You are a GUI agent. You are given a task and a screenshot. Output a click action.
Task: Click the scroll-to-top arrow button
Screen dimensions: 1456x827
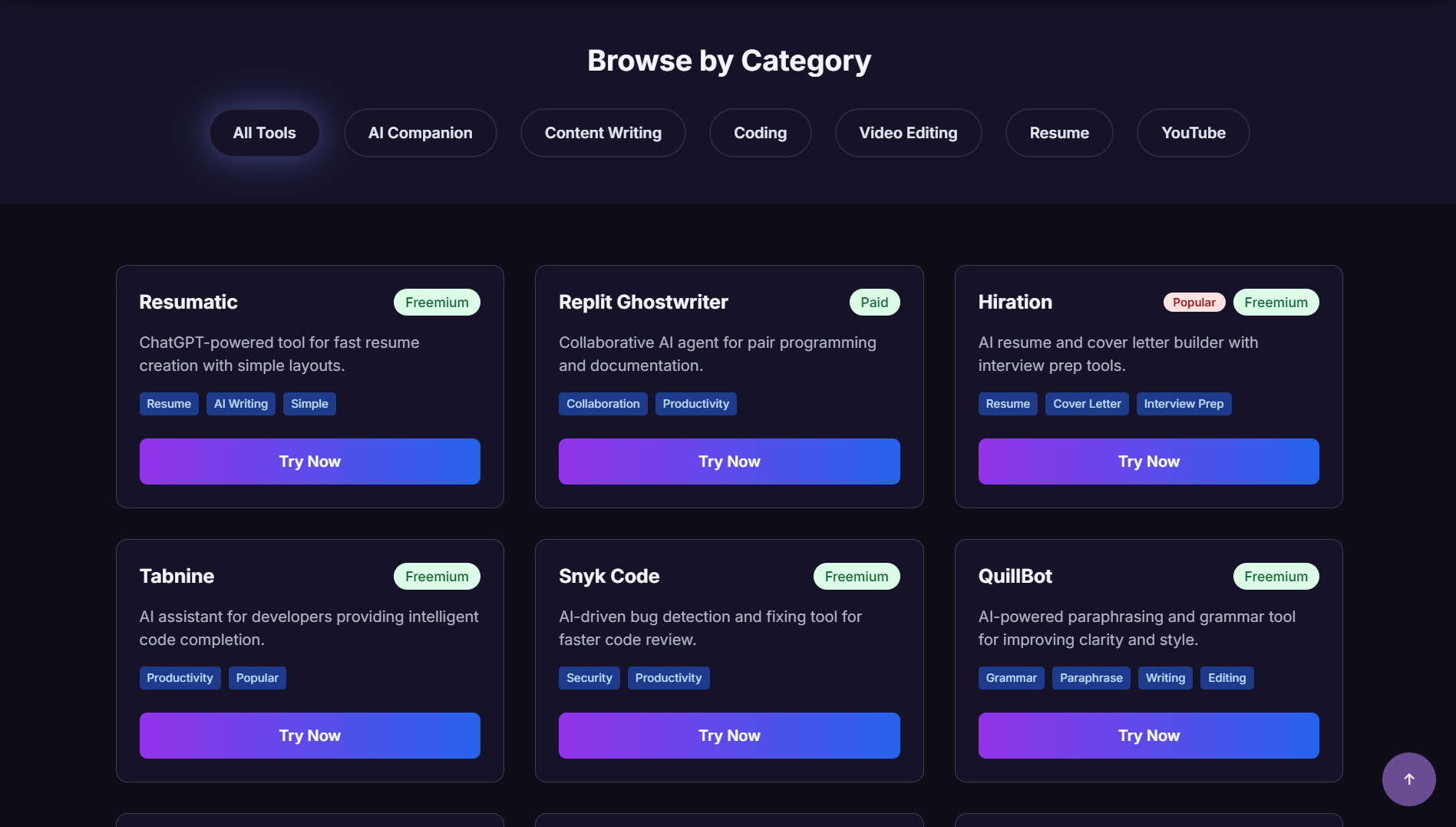tap(1408, 779)
